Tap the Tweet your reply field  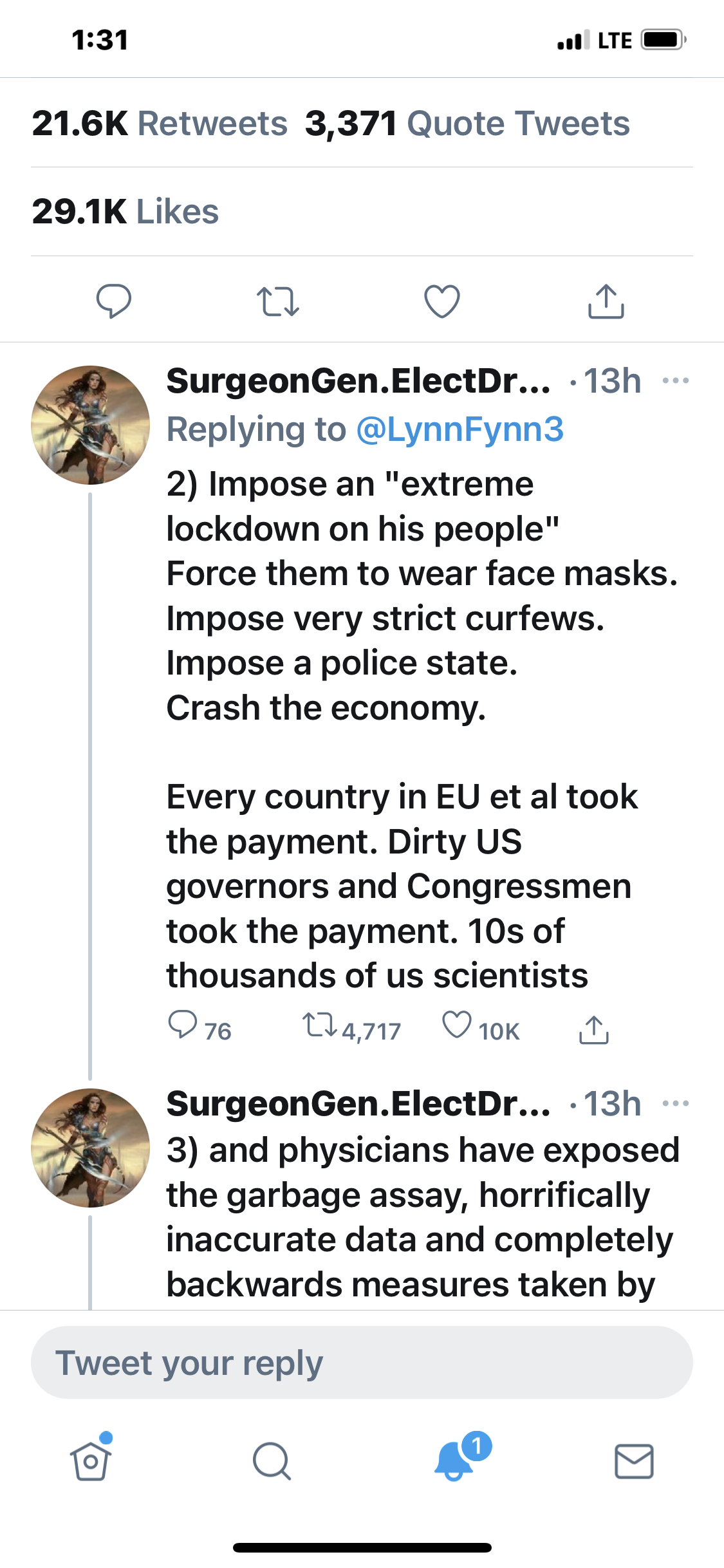[x=362, y=1363]
